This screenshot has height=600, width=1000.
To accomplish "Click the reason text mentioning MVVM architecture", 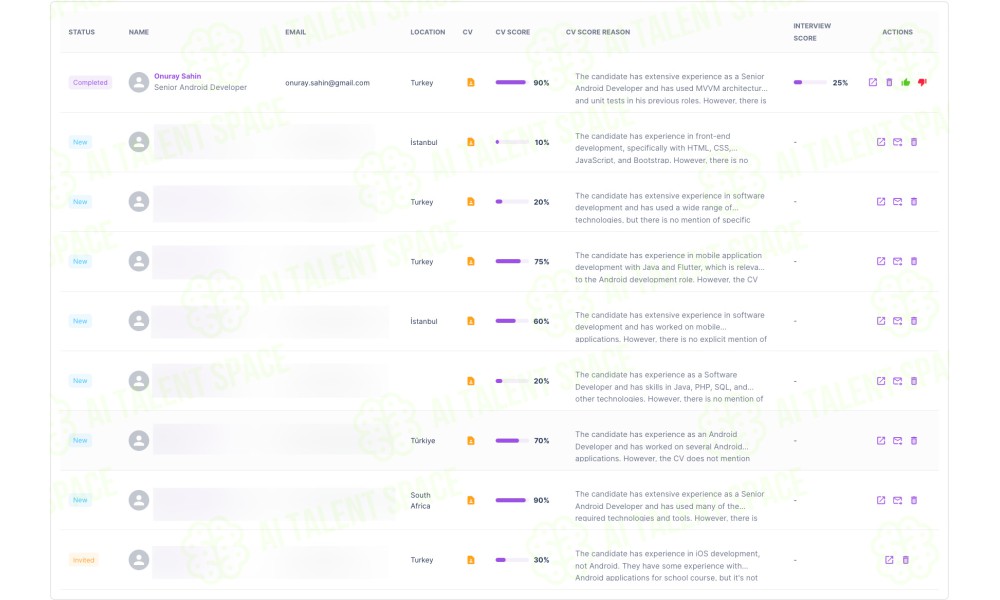I will coord(671,89).
